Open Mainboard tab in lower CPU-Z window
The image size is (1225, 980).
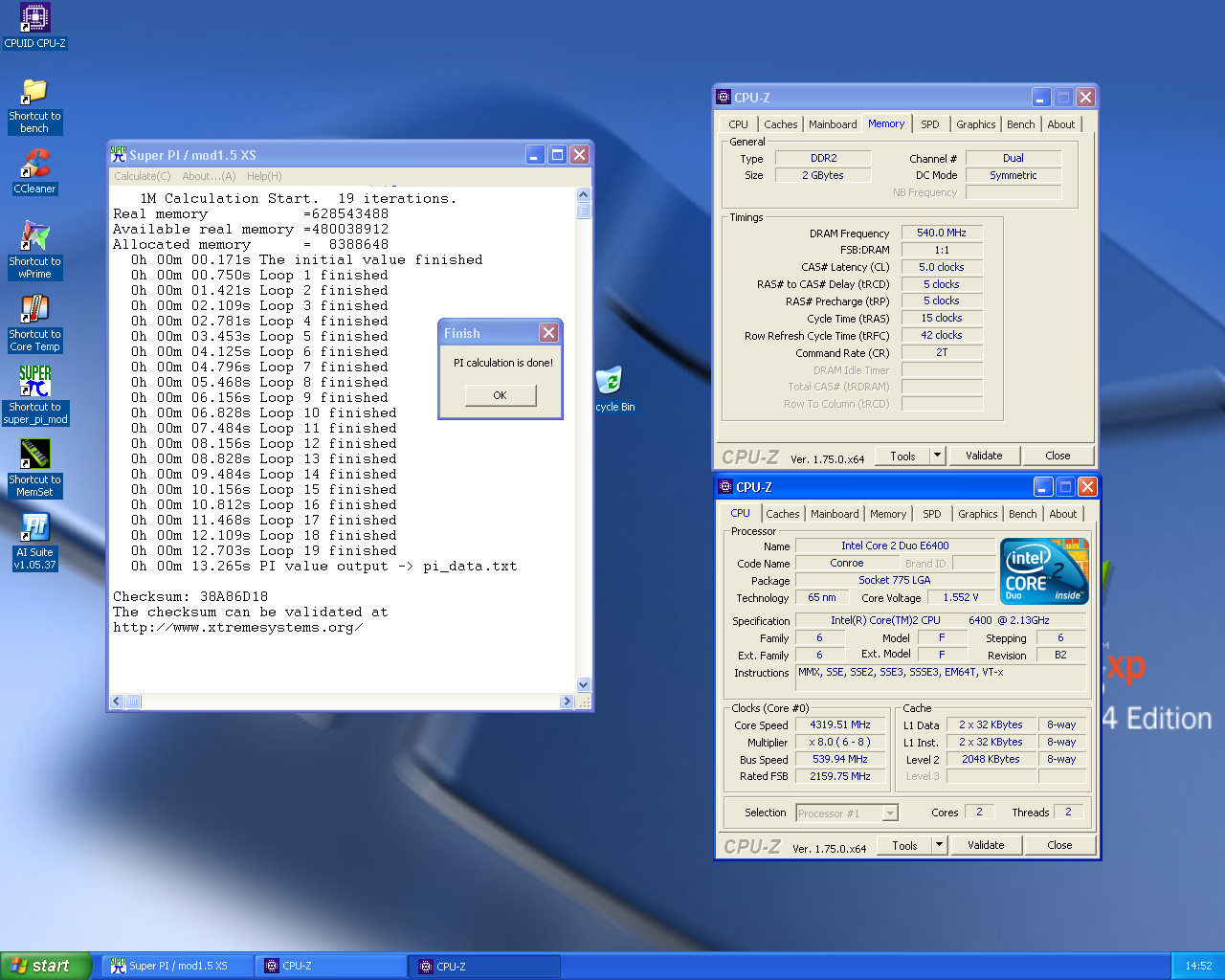(x=835, y=514)
